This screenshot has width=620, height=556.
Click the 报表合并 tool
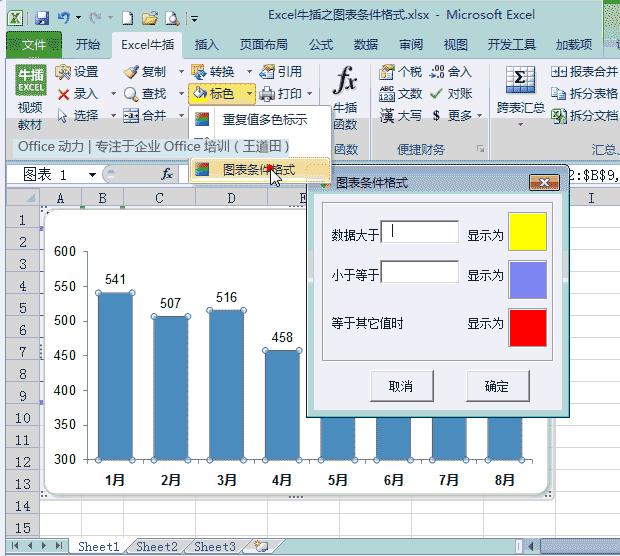coord(584,72)
